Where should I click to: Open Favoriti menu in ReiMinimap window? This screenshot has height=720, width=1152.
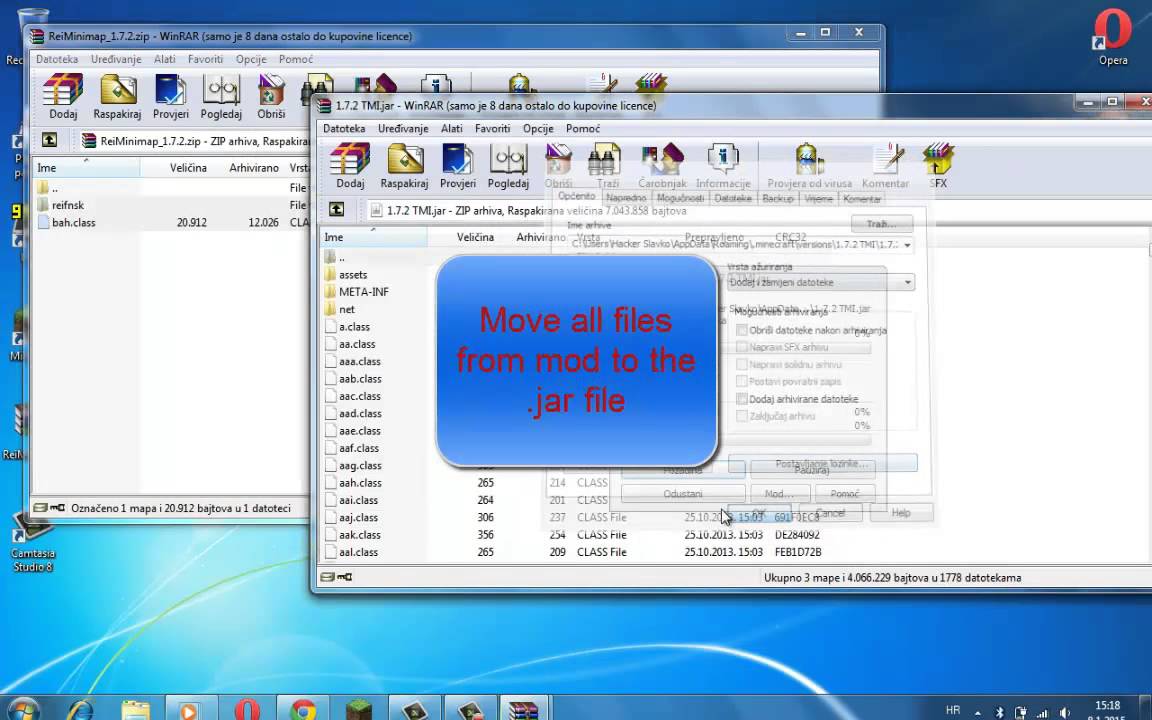(205, 60)
